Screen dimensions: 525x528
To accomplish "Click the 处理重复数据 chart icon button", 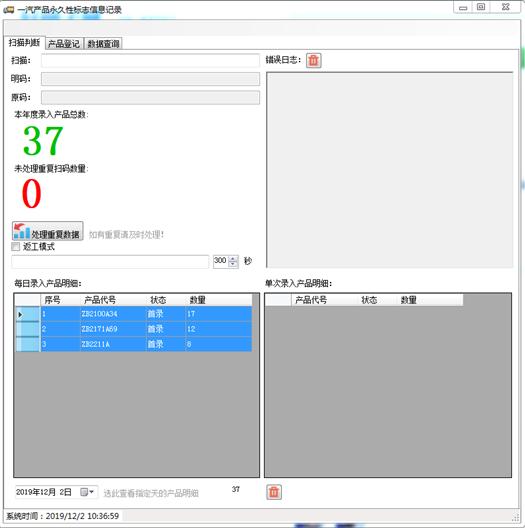I will click(47, 231).
